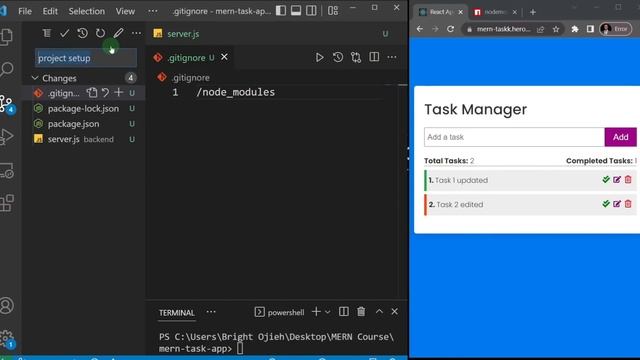Switch to server.js editor tab

[183, 34]
